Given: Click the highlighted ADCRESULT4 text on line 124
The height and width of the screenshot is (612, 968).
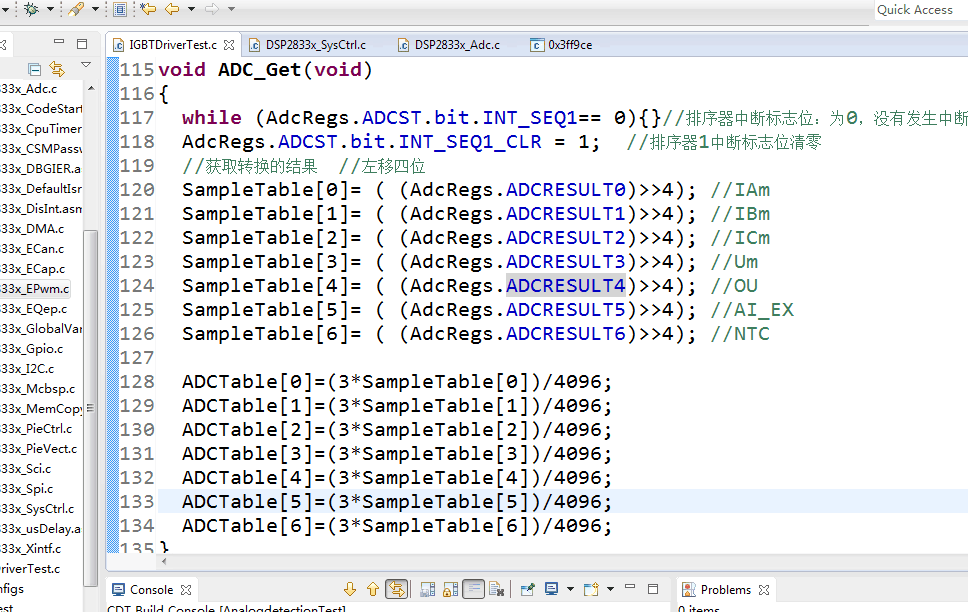Looking at the screenshot, I should coord(565,285).
